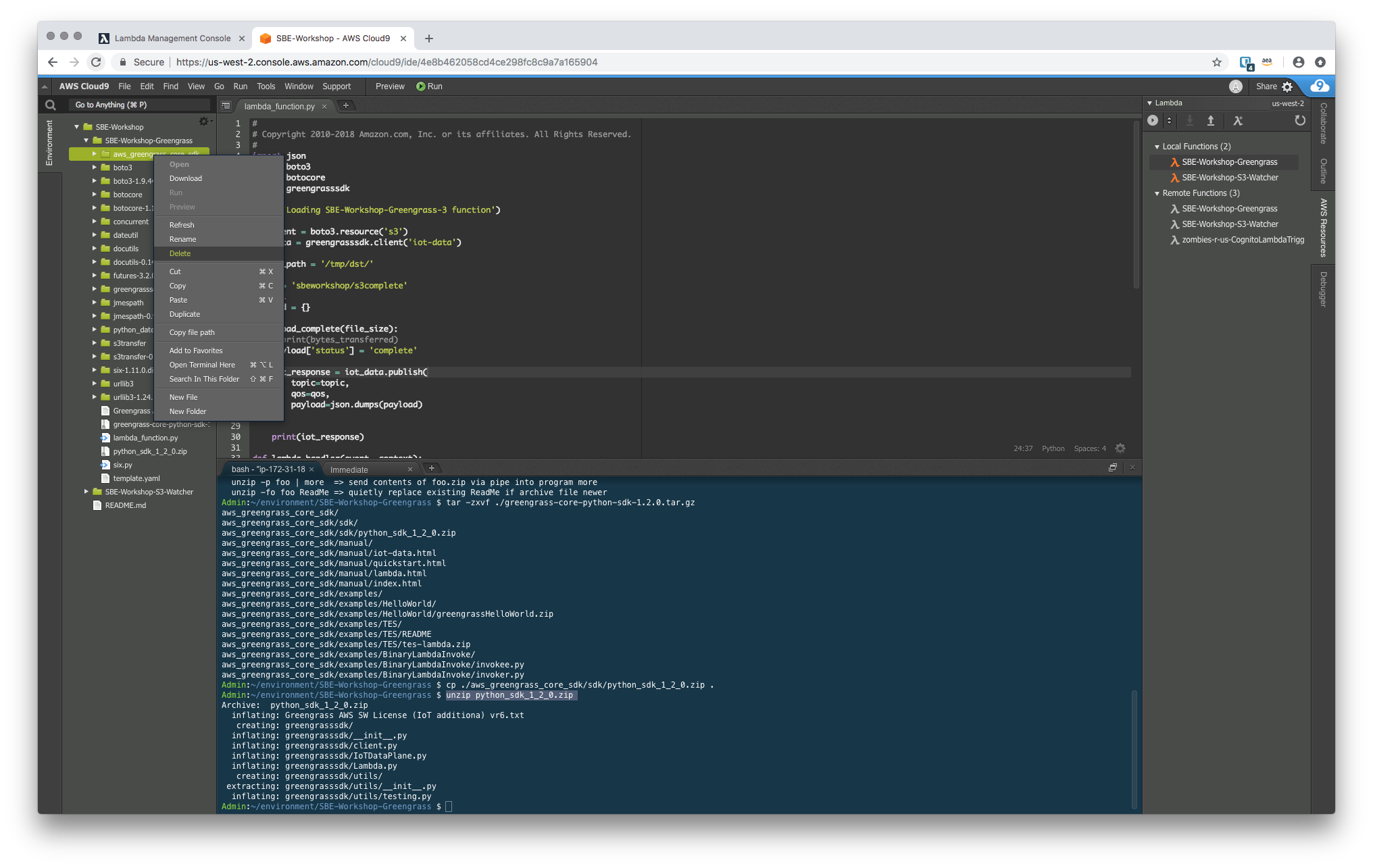The height and width of the screenshot is (868, 1373).
Task: Open the Outline side panel
Action: [1323, 171]
